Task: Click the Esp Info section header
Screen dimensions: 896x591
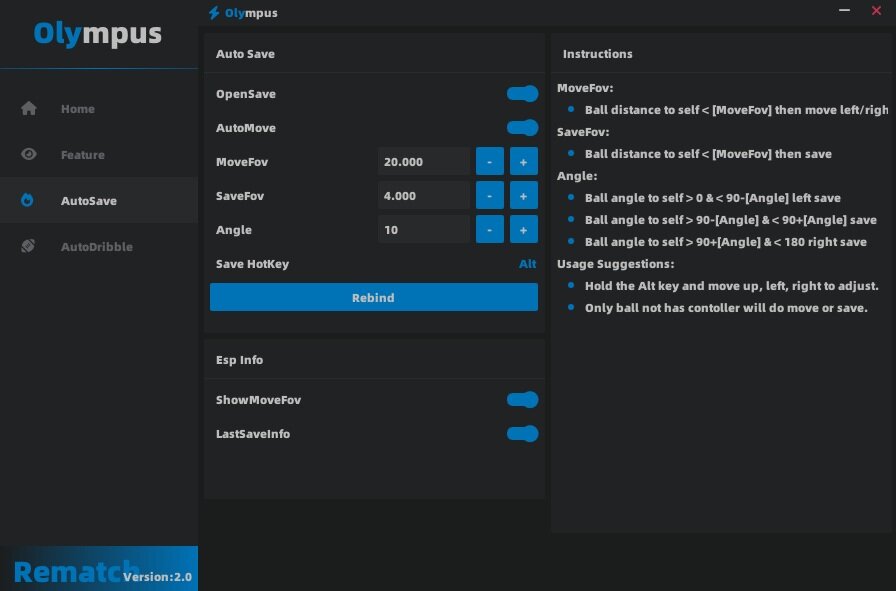Action: [239, 360]
